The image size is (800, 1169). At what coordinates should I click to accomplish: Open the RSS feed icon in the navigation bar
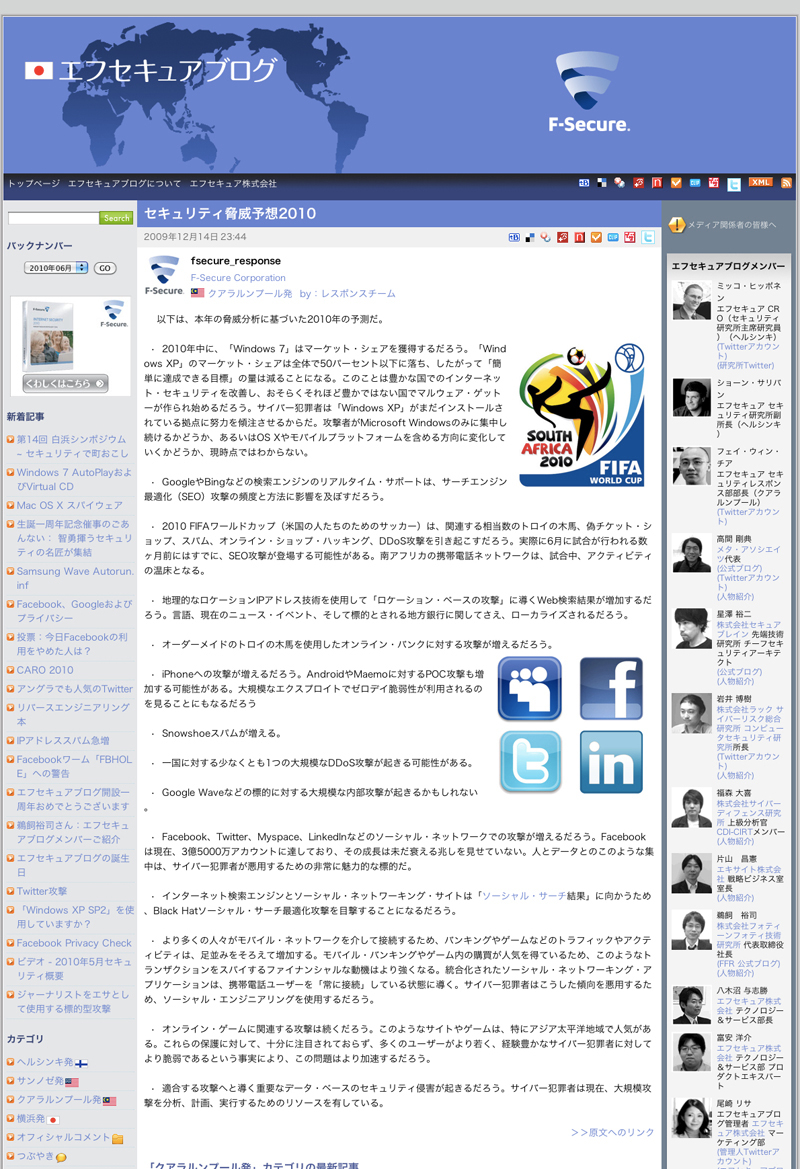[x=786, y=183]
